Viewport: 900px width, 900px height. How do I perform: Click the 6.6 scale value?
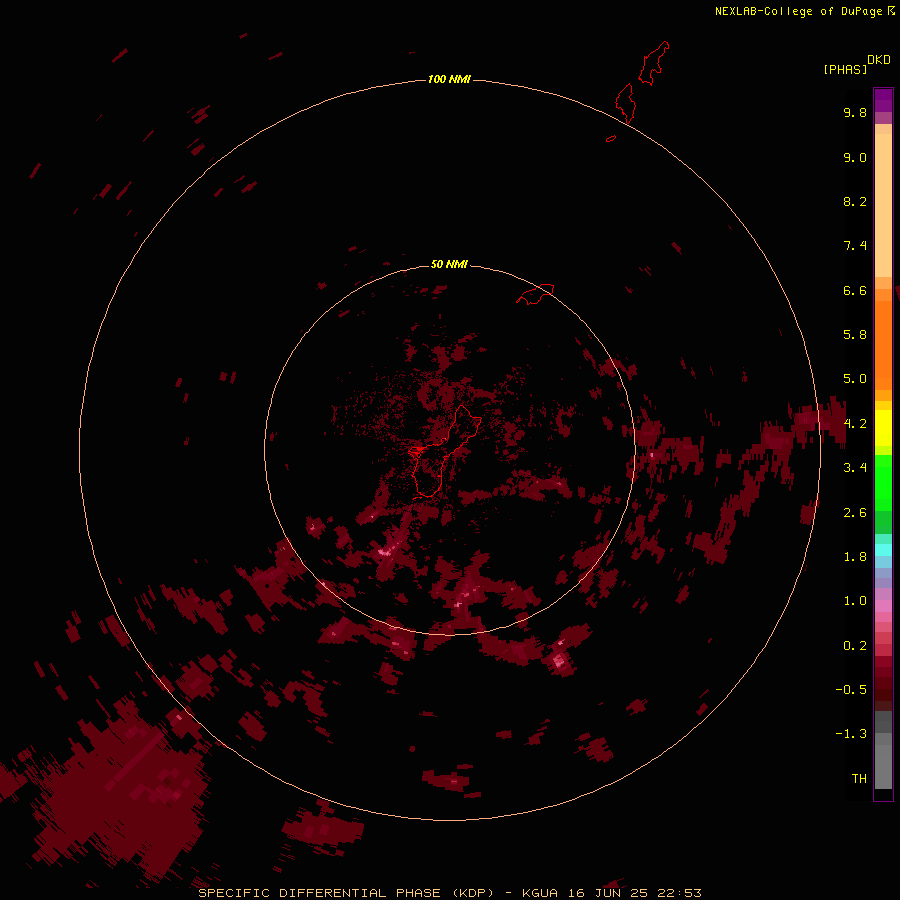tap(855, 290)
